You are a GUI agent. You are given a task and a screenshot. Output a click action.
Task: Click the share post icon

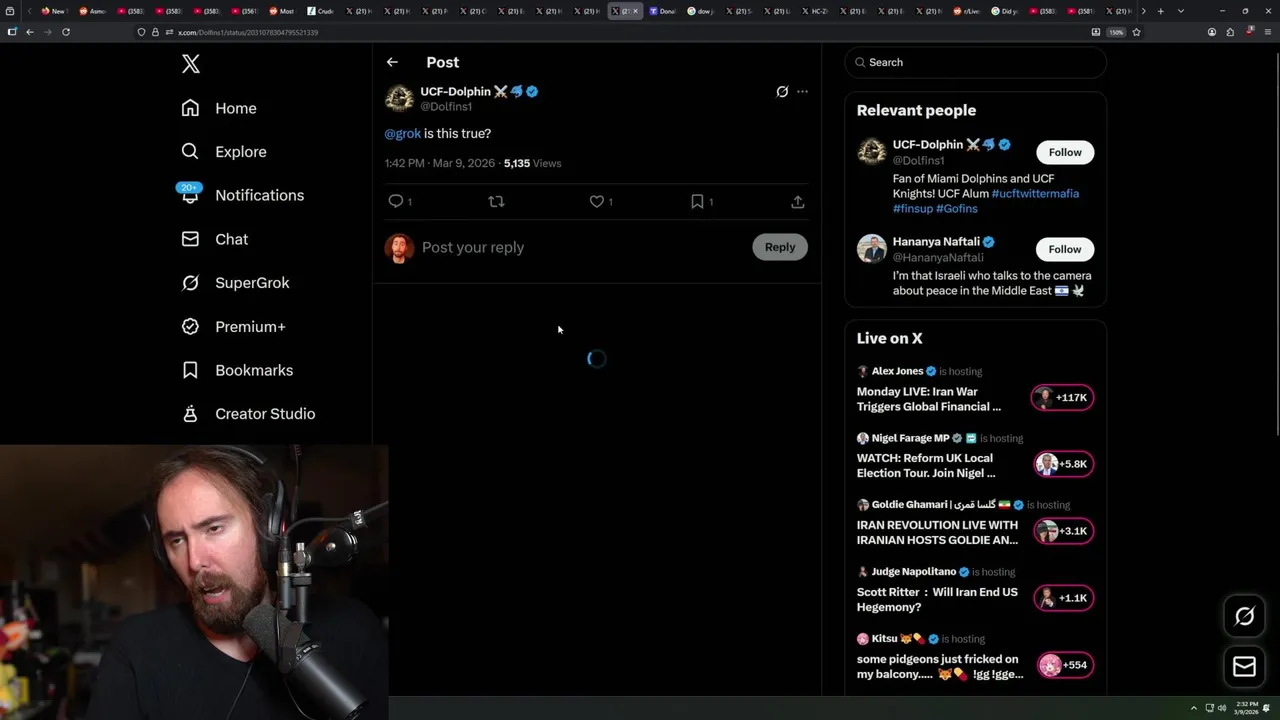(x=798, y=201)
